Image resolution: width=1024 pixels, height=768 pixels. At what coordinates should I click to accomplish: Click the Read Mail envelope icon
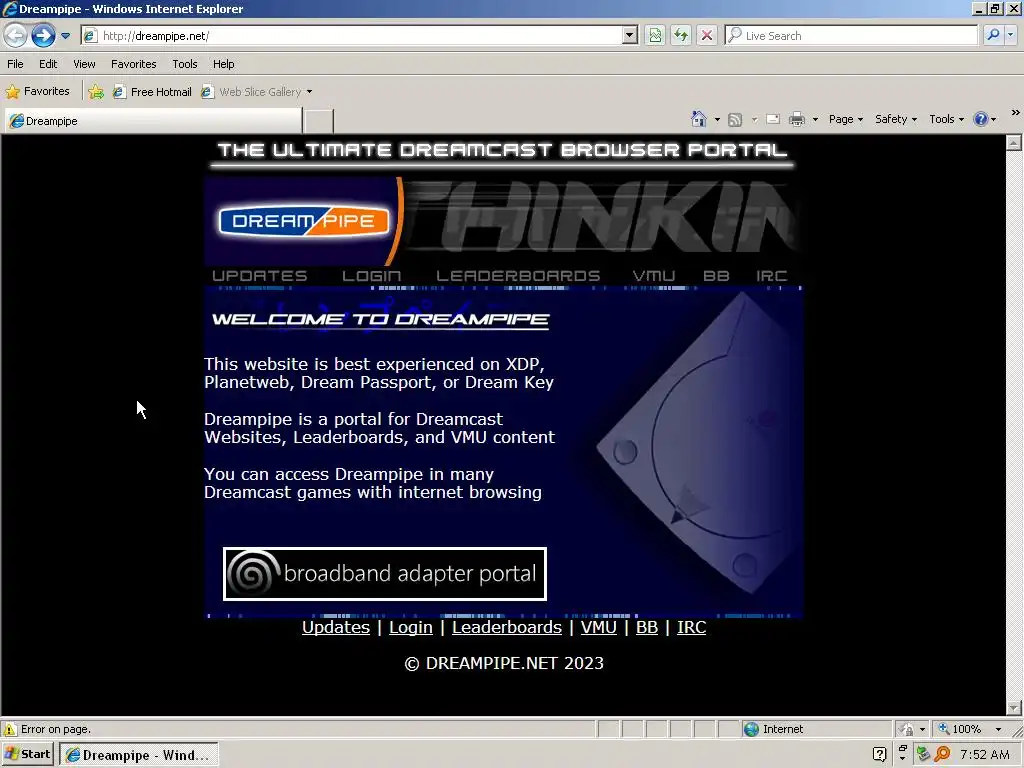click(773, 119)
